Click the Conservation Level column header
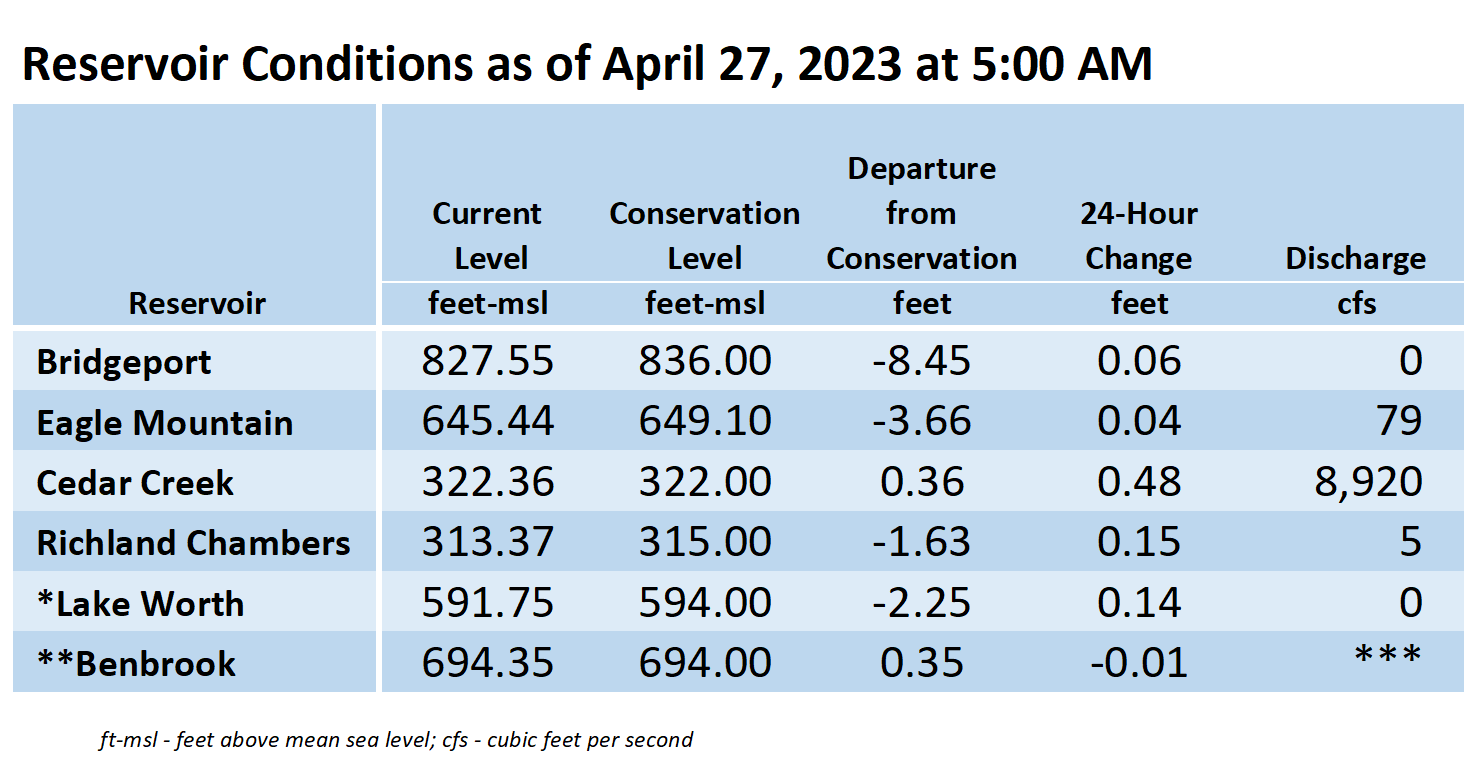Image resolution: width=1478 pixels, height=766 pixels. pos(705,236)
